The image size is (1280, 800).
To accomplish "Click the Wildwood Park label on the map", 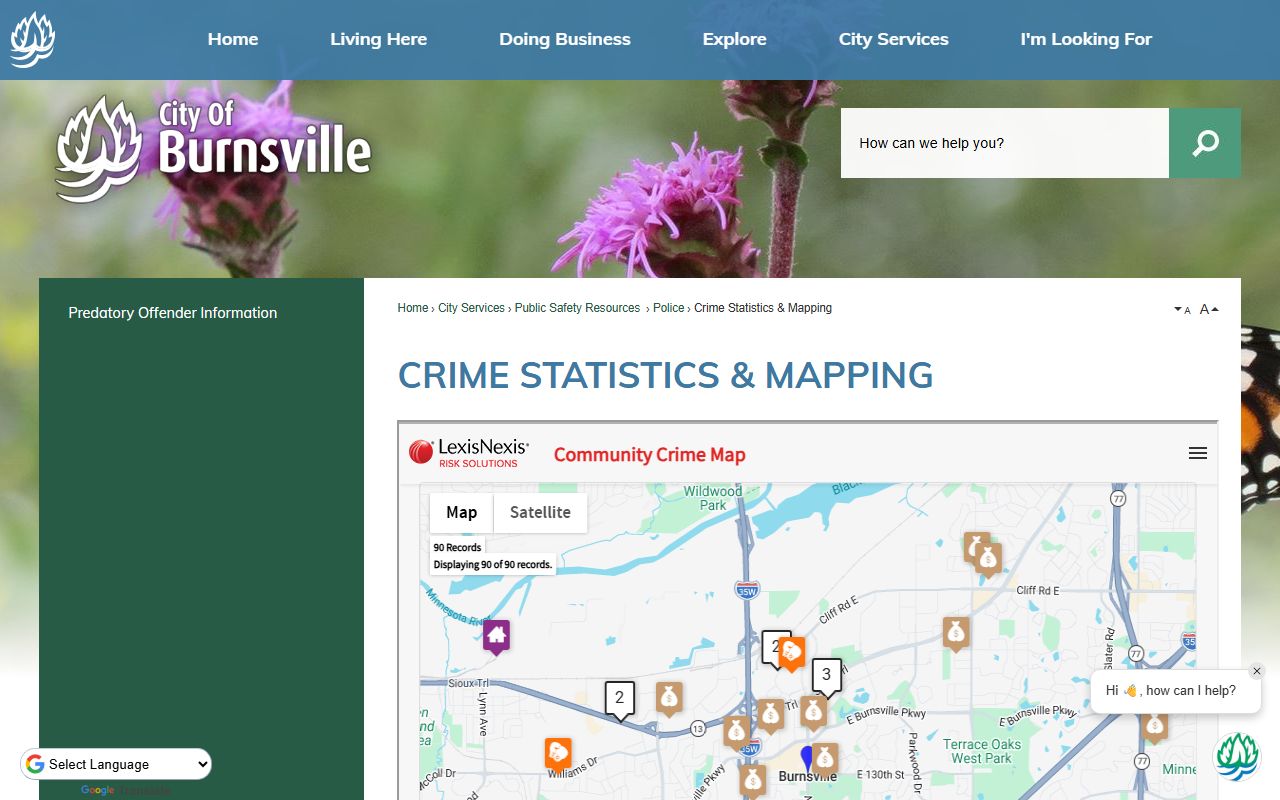I will click(x=713, y=498).
